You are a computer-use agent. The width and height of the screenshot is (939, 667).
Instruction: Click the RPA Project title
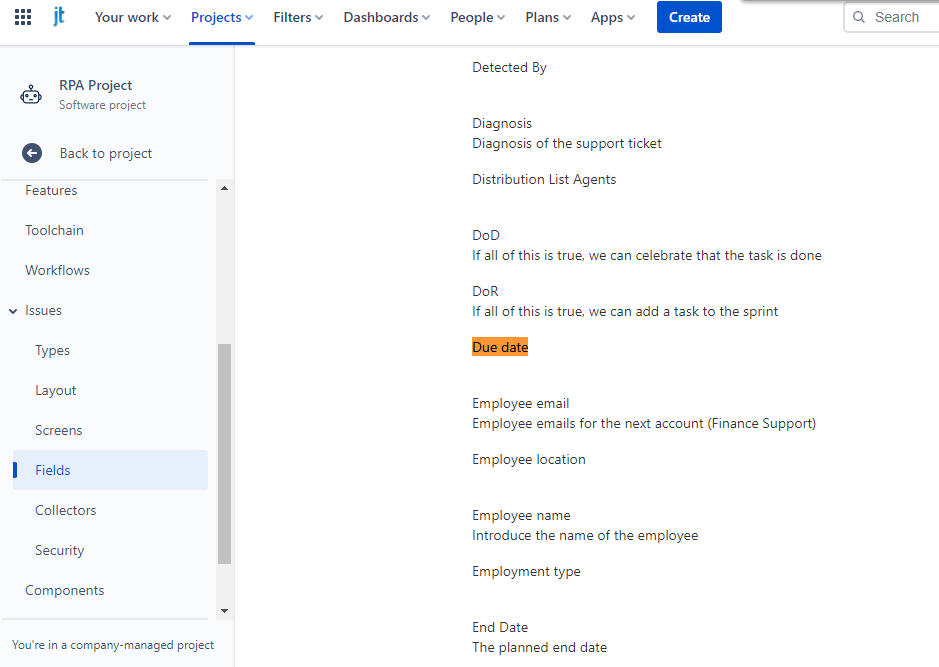pyautogui.click(x=96, y=85)
